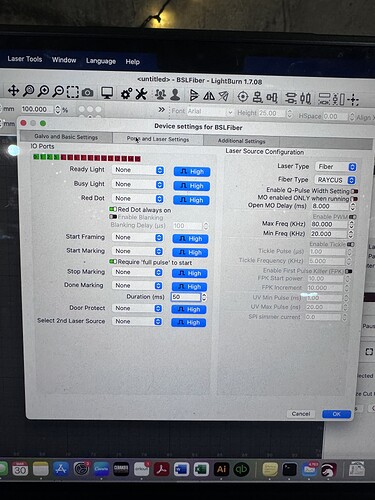Open the Stop Marking port dropdown
This screenshot has width=375, height=500.
137,272
